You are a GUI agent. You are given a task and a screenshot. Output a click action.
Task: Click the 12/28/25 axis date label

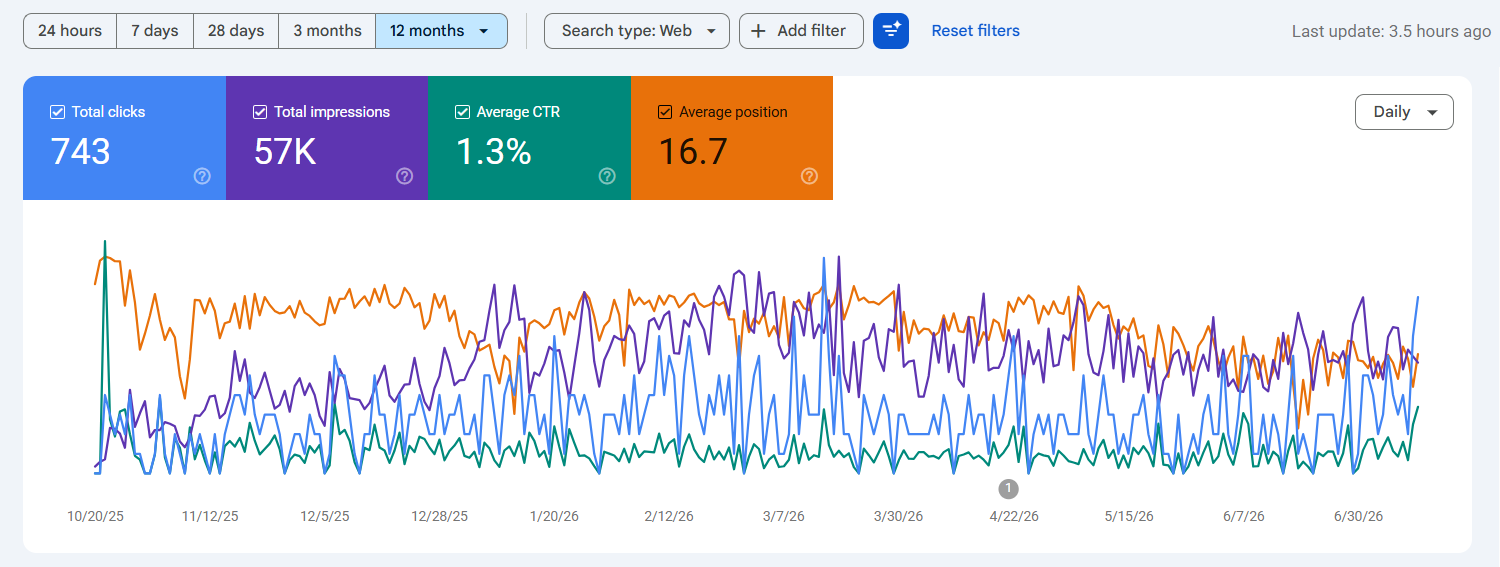pyautogui.click(x=439, y=516)
